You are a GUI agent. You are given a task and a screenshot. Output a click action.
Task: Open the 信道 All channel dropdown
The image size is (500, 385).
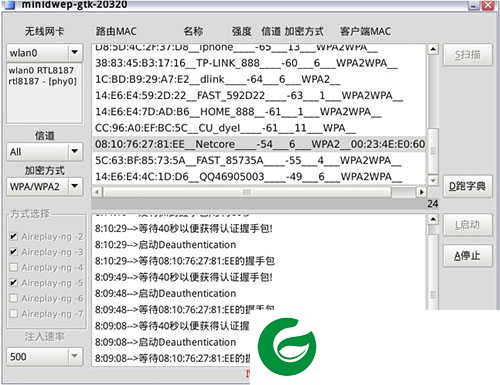(x=75, y=152)
